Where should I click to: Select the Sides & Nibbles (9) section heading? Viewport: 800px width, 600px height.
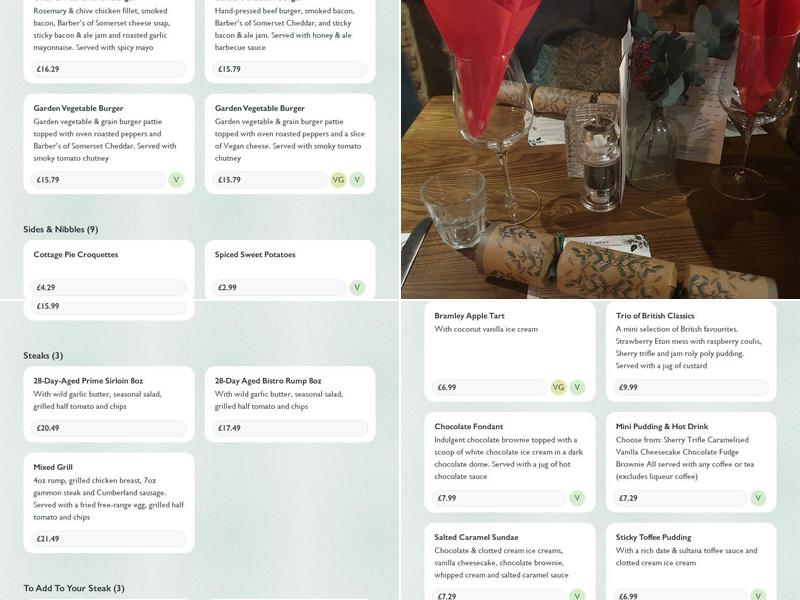[61, 229]
